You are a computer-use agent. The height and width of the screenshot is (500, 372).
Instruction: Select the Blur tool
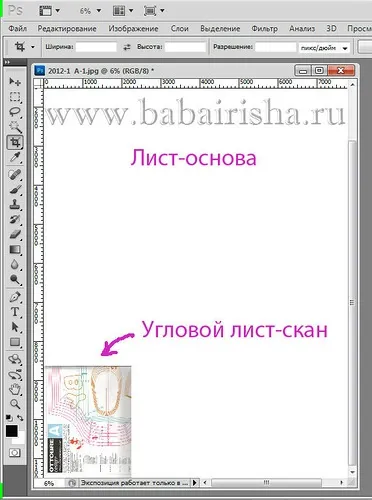(15, 265)
